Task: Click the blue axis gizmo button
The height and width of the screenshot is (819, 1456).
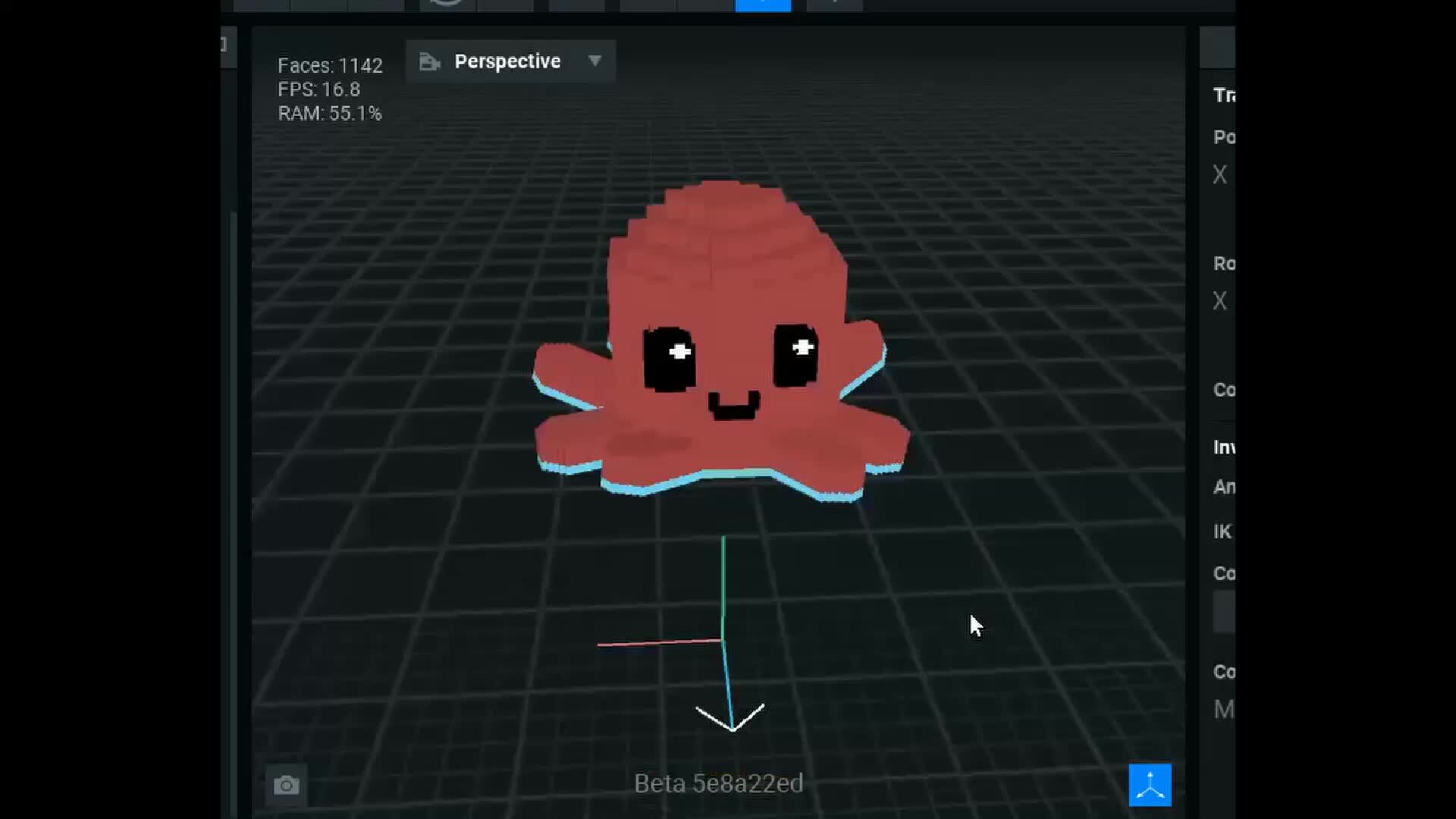Action: [1150, 785]
